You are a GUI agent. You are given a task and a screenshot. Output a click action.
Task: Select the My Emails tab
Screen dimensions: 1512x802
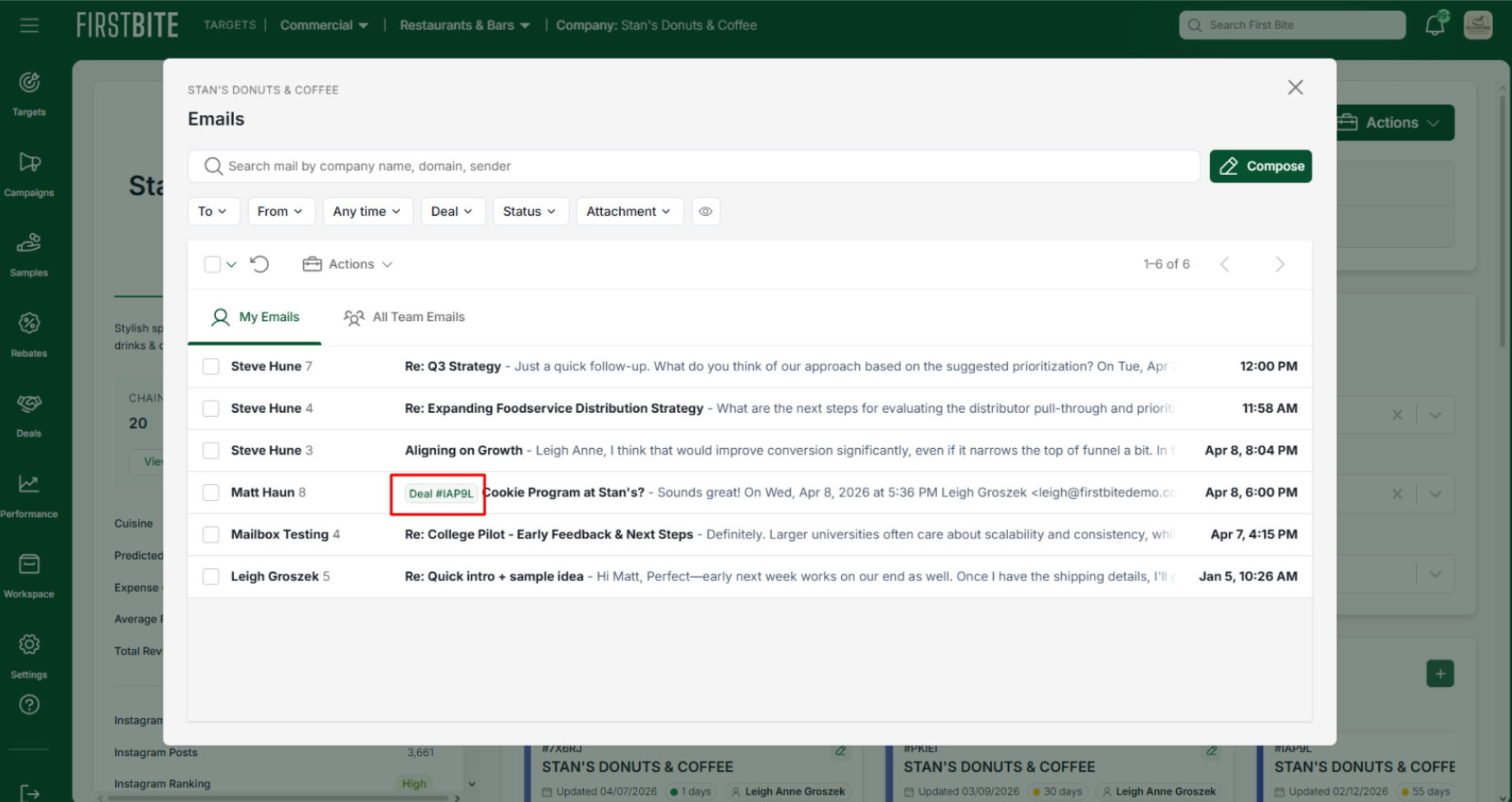pos(255,318)
